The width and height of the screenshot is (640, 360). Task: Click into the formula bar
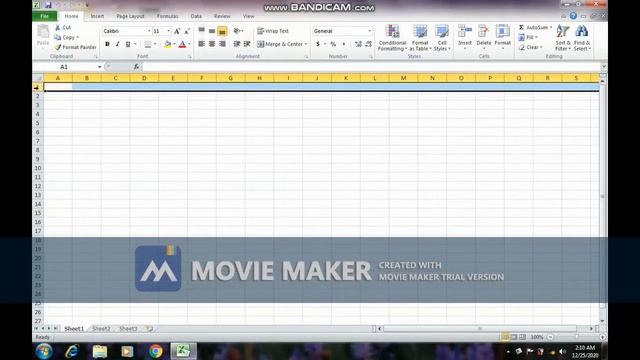pyautogui.click(x=371, y=67)
